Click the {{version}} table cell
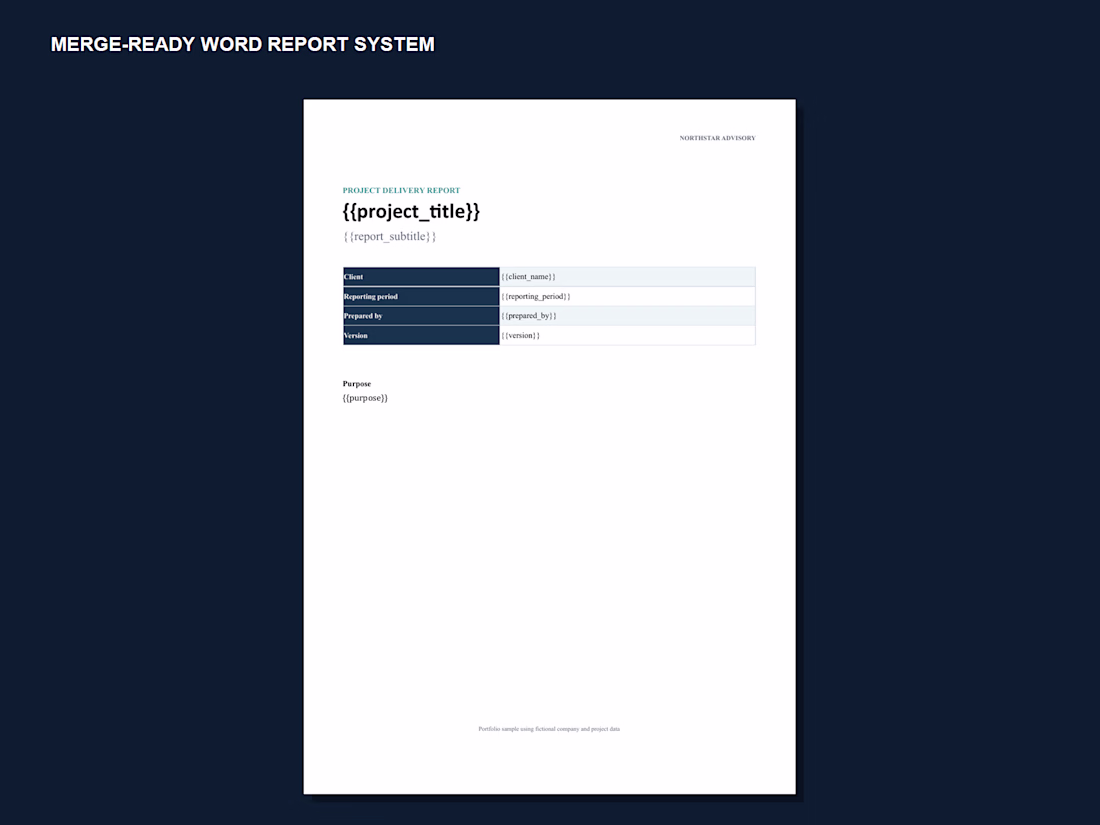The image size is (1100, 825). (627, 335)
